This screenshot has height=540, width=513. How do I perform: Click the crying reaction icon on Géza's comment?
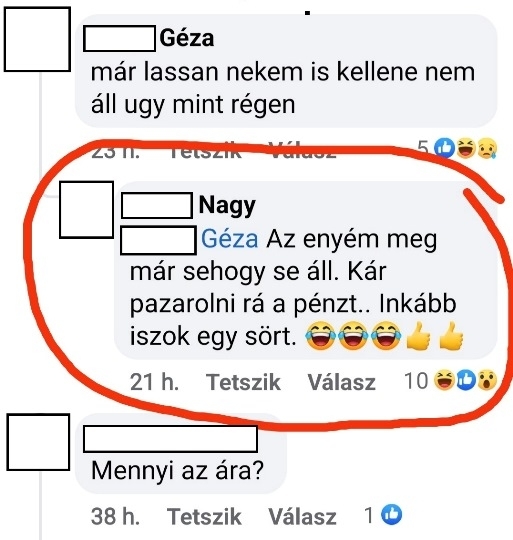[486, 148]
